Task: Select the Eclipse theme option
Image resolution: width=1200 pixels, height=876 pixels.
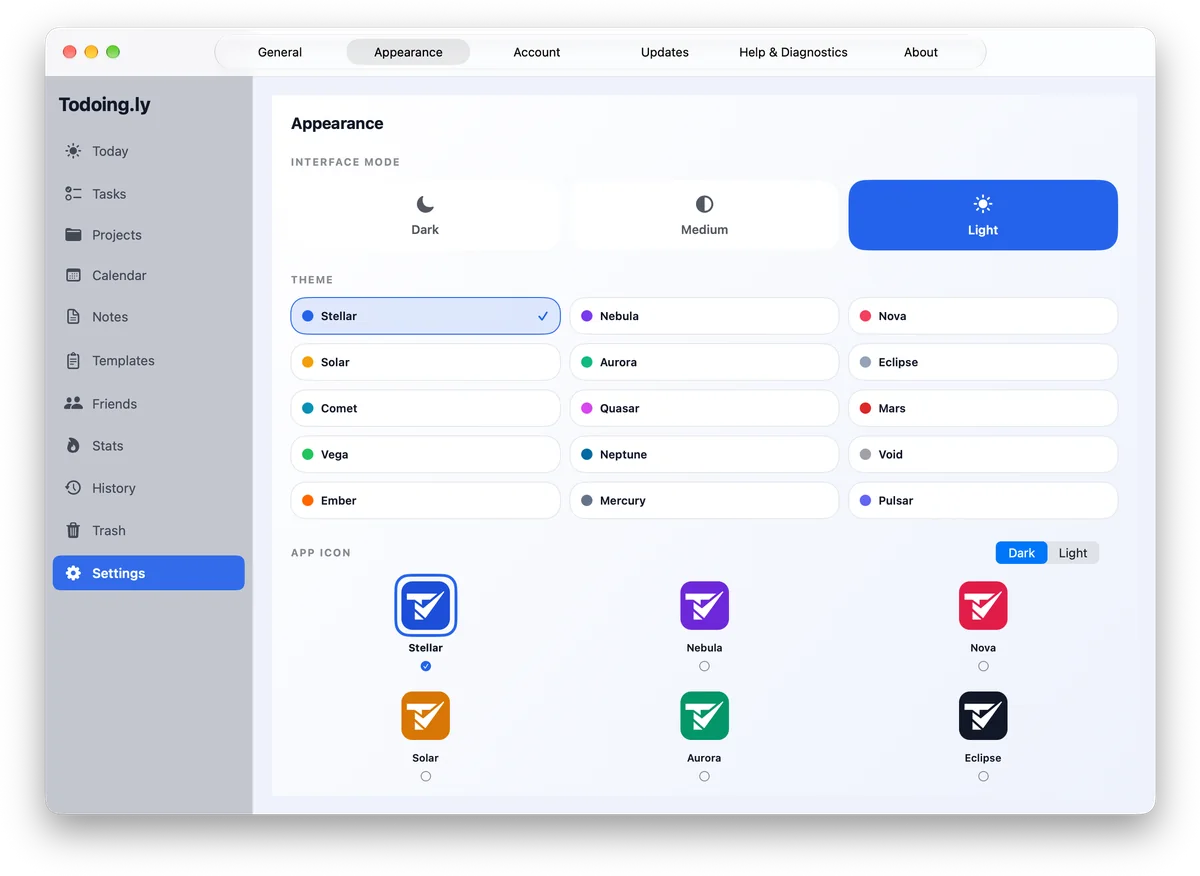Action: click(x=983, y=362)
